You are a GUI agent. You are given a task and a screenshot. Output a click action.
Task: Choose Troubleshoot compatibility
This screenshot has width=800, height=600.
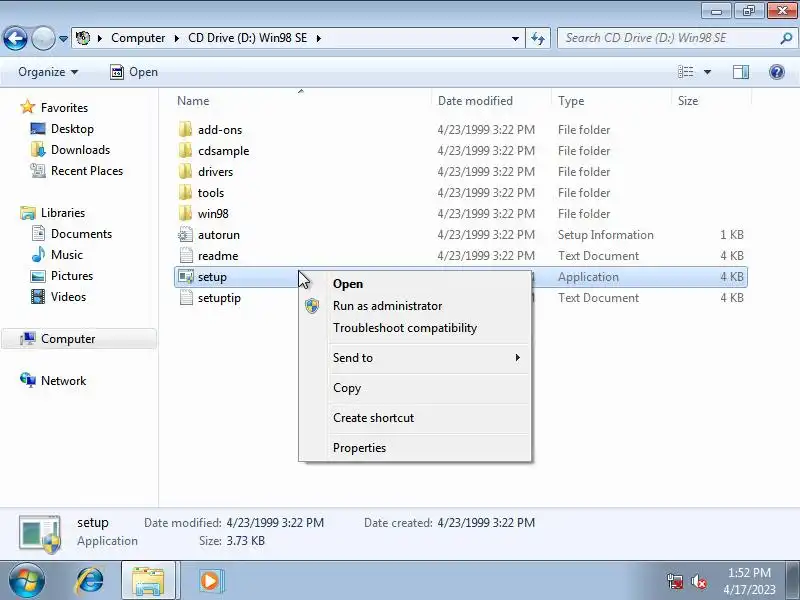[414, 328]
